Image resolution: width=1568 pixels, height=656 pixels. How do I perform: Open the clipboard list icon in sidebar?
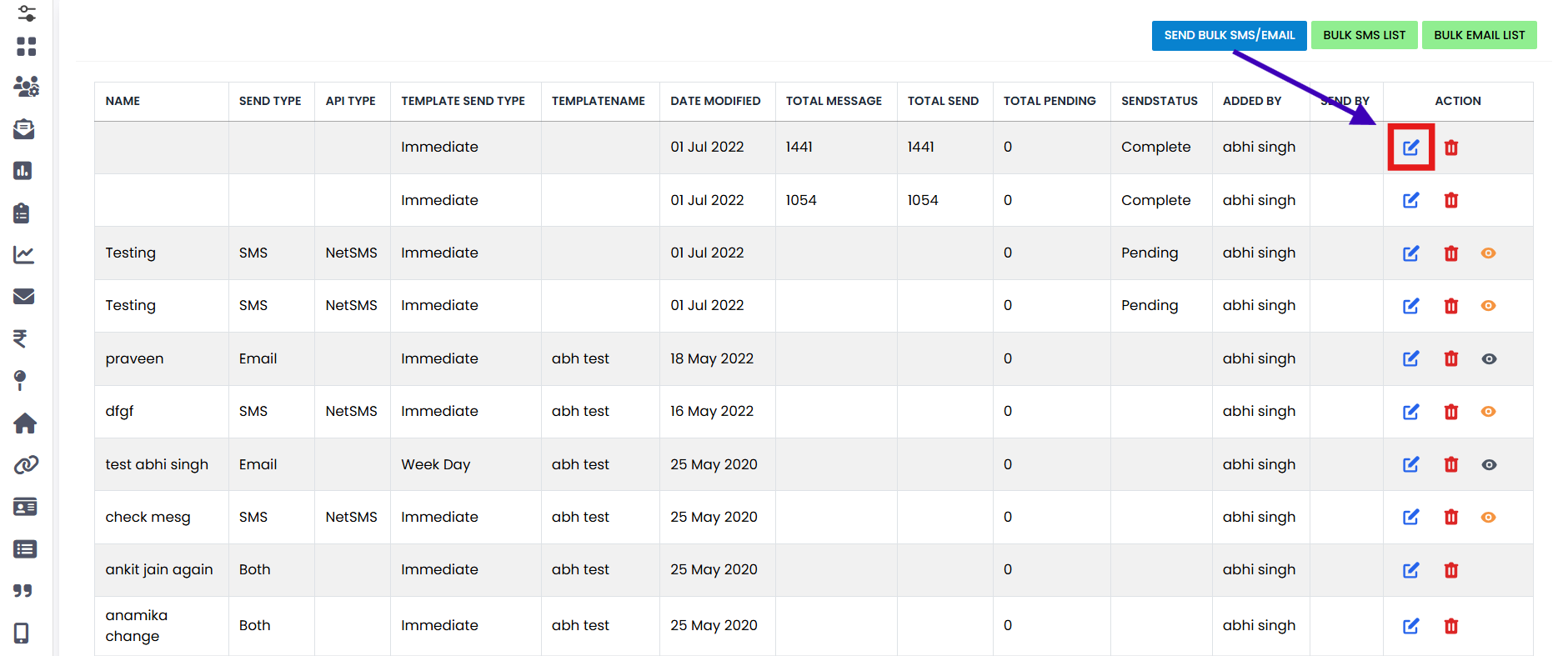coord(22,213)
